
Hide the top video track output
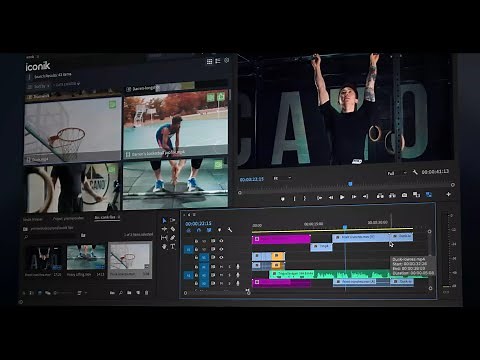[221, 241]
